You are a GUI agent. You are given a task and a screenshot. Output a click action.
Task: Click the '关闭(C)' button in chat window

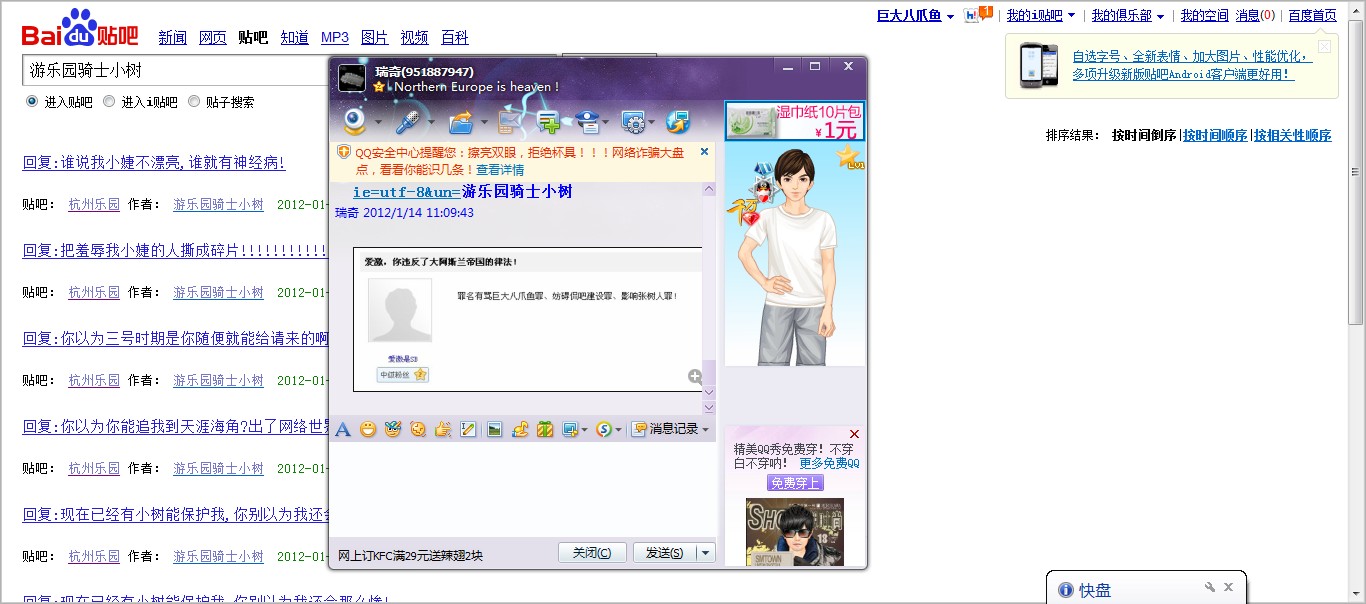[x=592, y=553]
